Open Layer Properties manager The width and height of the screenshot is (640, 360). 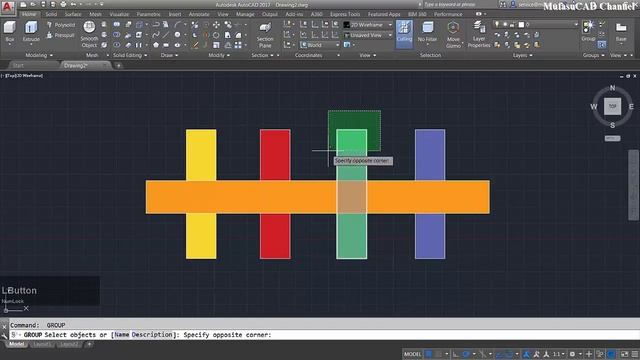[x=479, y=34]
